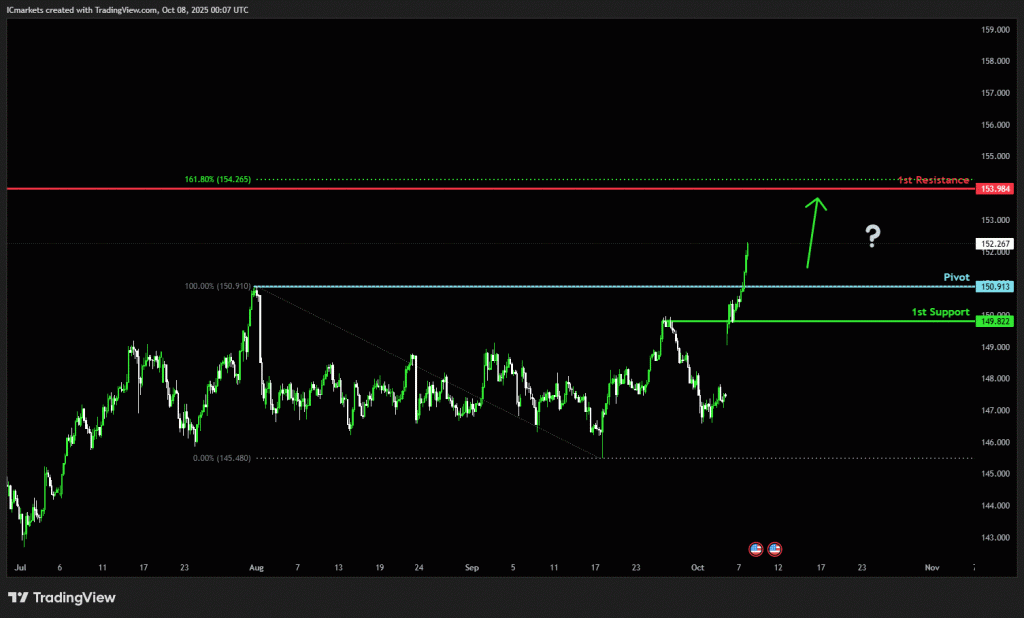
Task: Click the Aug label on the time axis
Action: (x=257, y=567)
